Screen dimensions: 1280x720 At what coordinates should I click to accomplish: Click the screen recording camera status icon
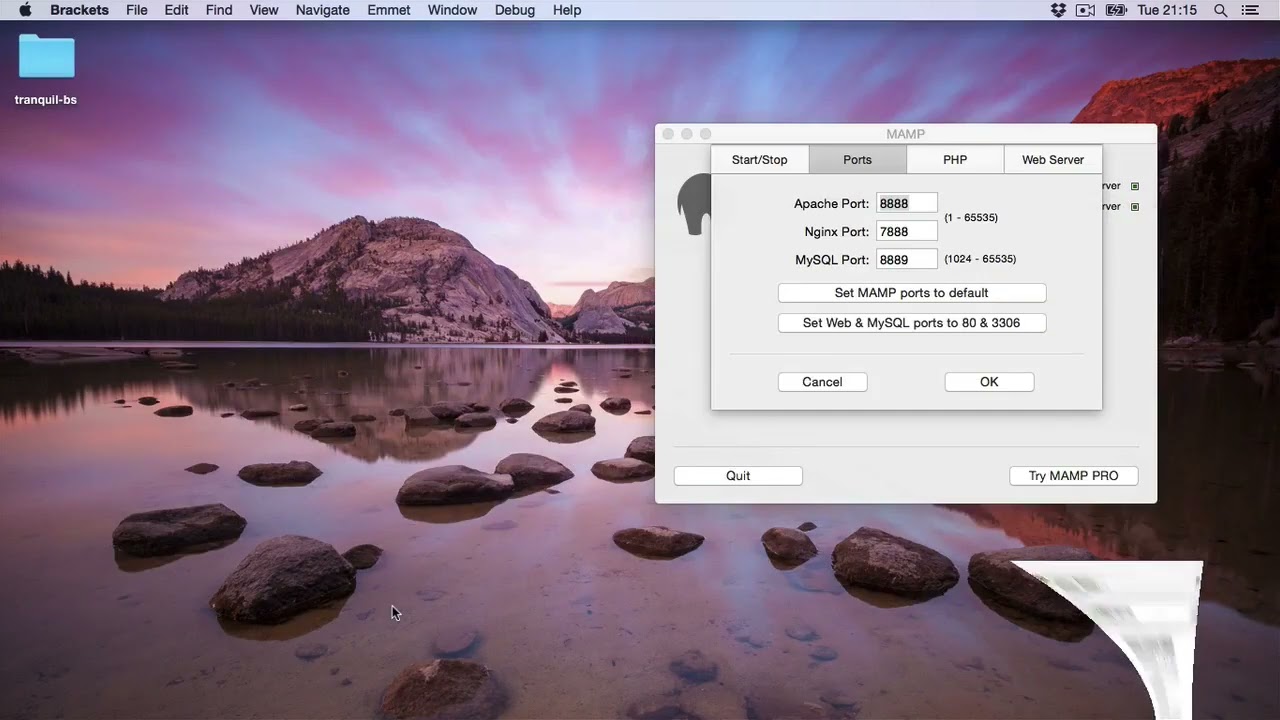(x=1086, y=10)
